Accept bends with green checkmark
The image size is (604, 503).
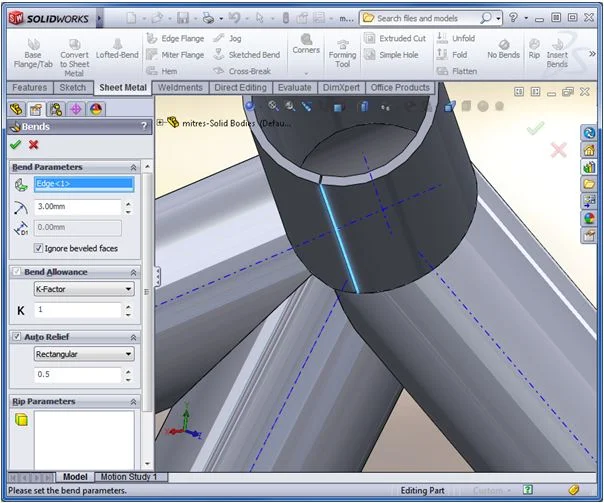(x=15, y=145)
